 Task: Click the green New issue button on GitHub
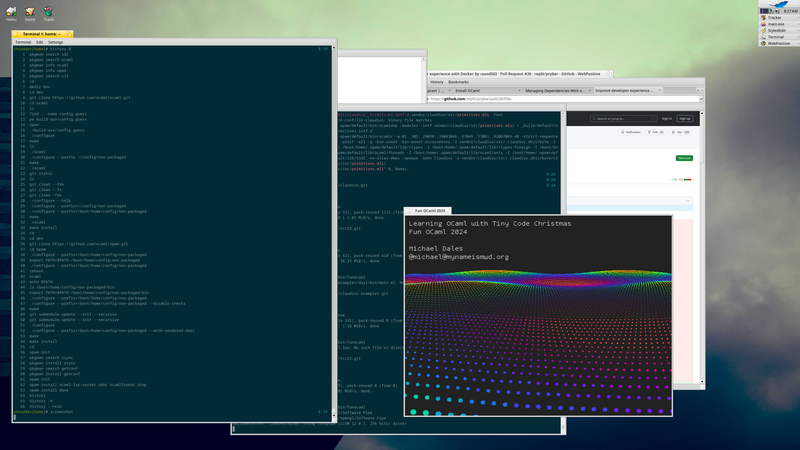(684, 158)
